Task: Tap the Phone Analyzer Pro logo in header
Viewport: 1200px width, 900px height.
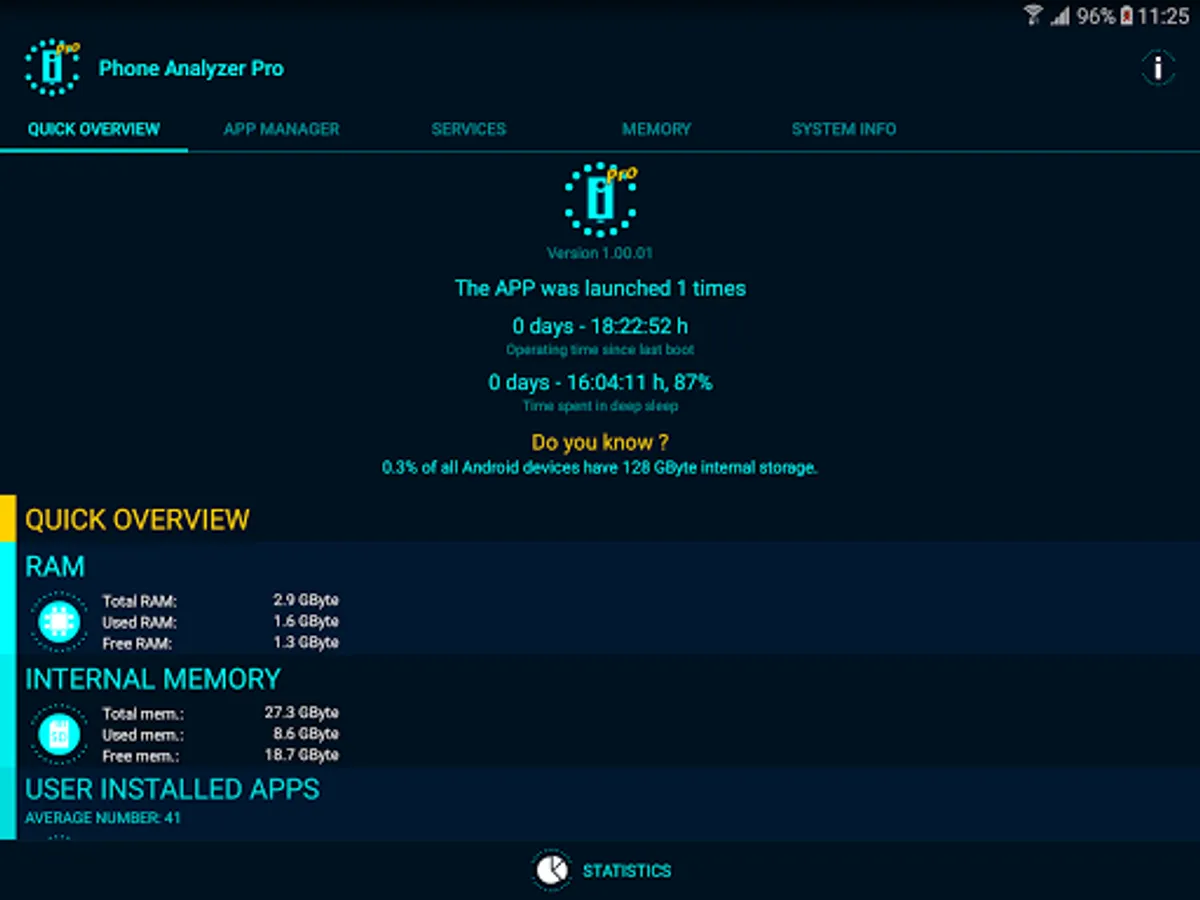Action: pyautogui.click(x=52, y=68)
